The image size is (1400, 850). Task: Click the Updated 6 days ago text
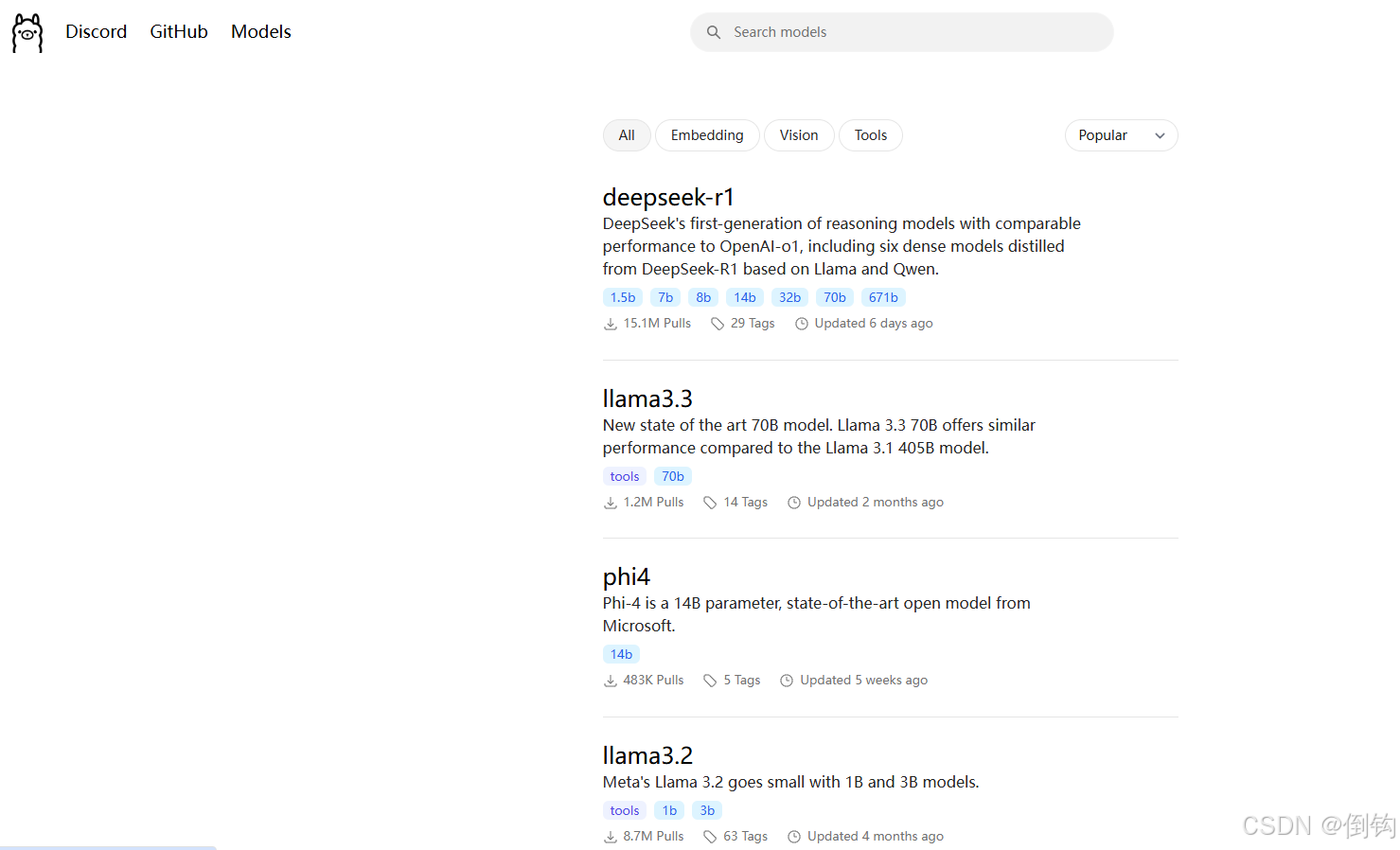(x=874, y=324)
